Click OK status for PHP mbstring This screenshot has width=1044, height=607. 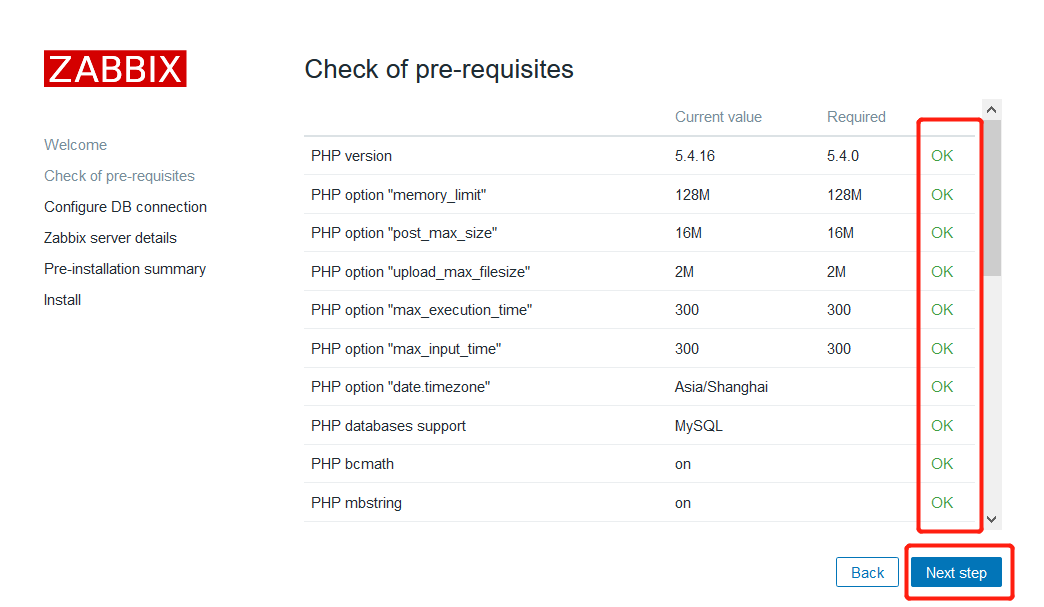(942, 503)
